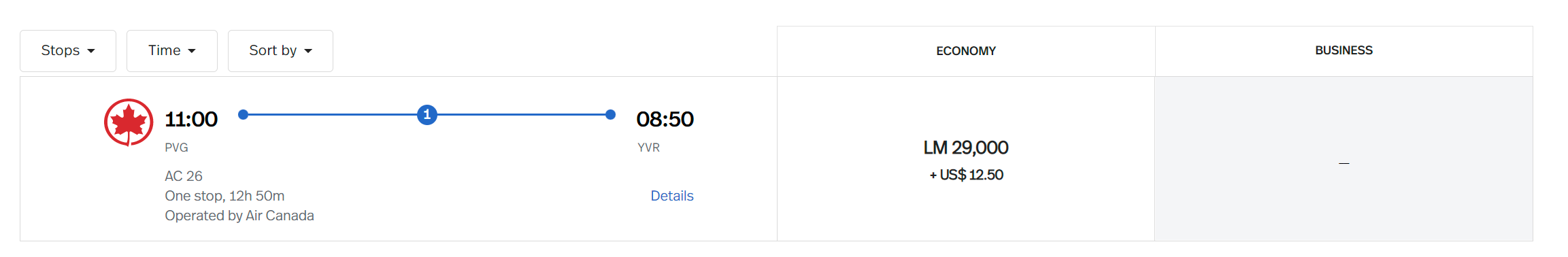Click the 08:50 arrival time

coord(665,120)
